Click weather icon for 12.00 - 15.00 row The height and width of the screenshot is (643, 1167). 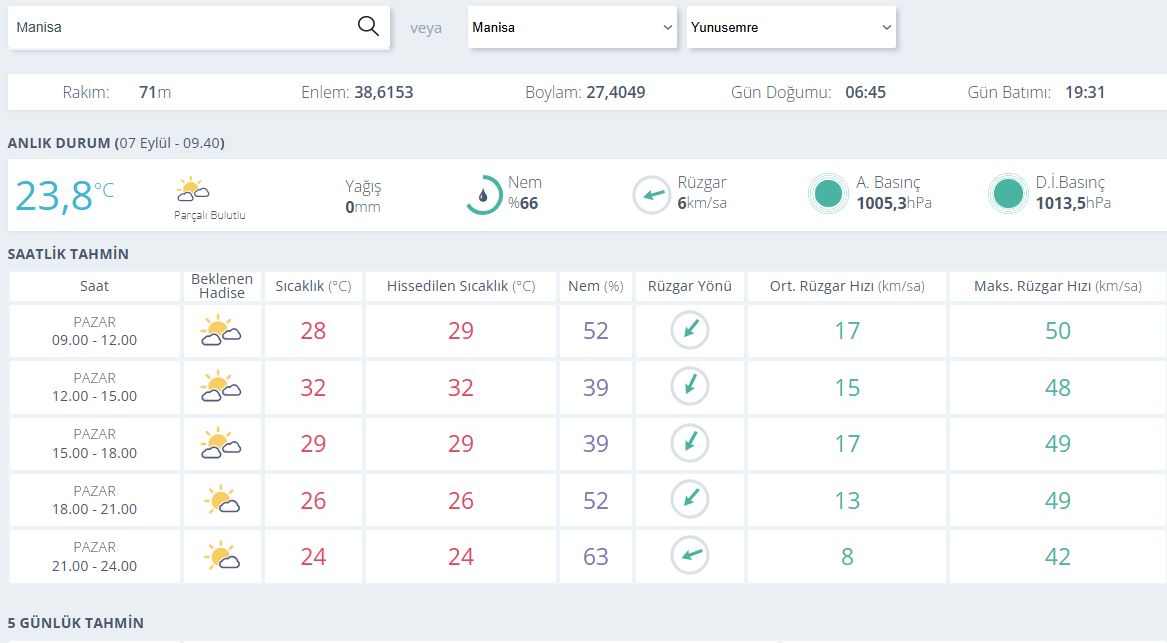[221, 387]
